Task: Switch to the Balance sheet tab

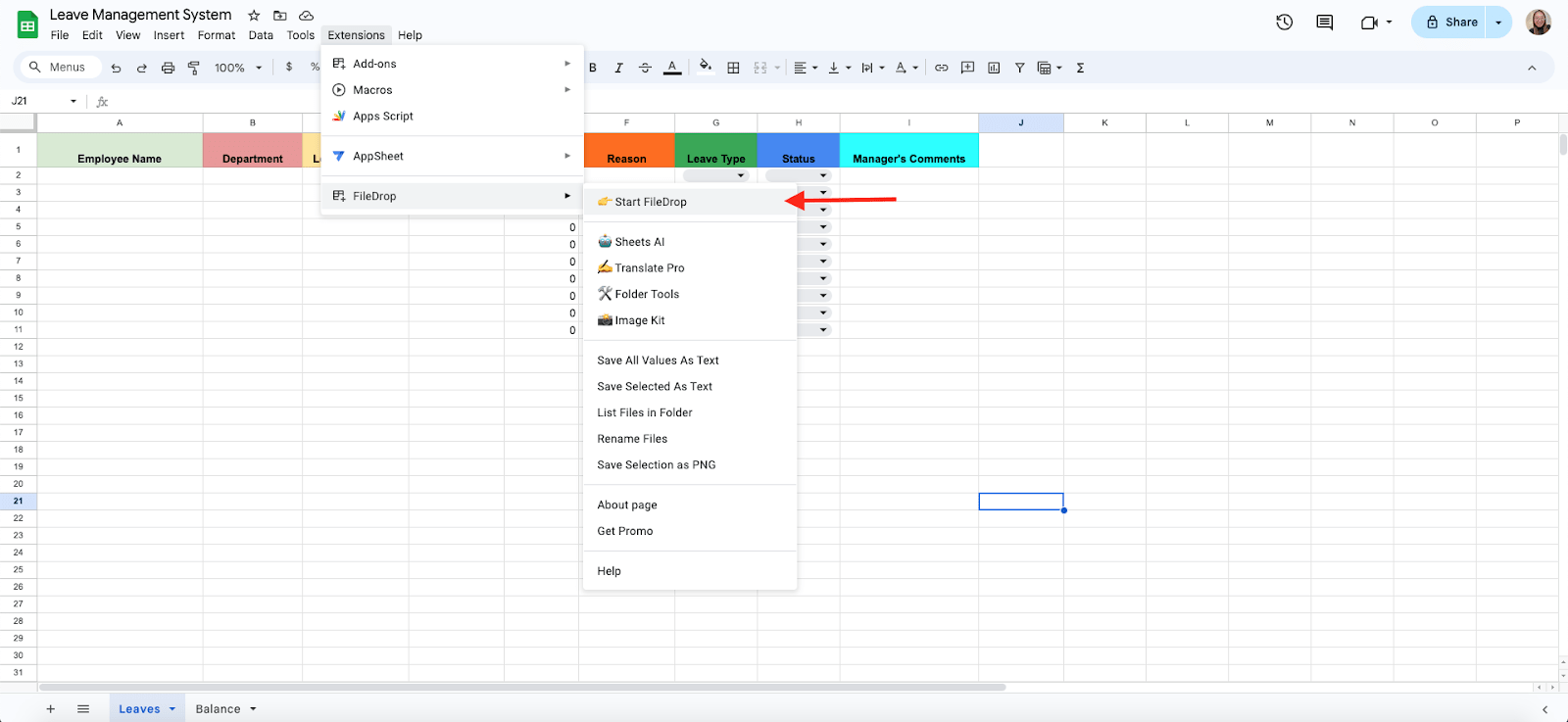Action: coord(218,709)
